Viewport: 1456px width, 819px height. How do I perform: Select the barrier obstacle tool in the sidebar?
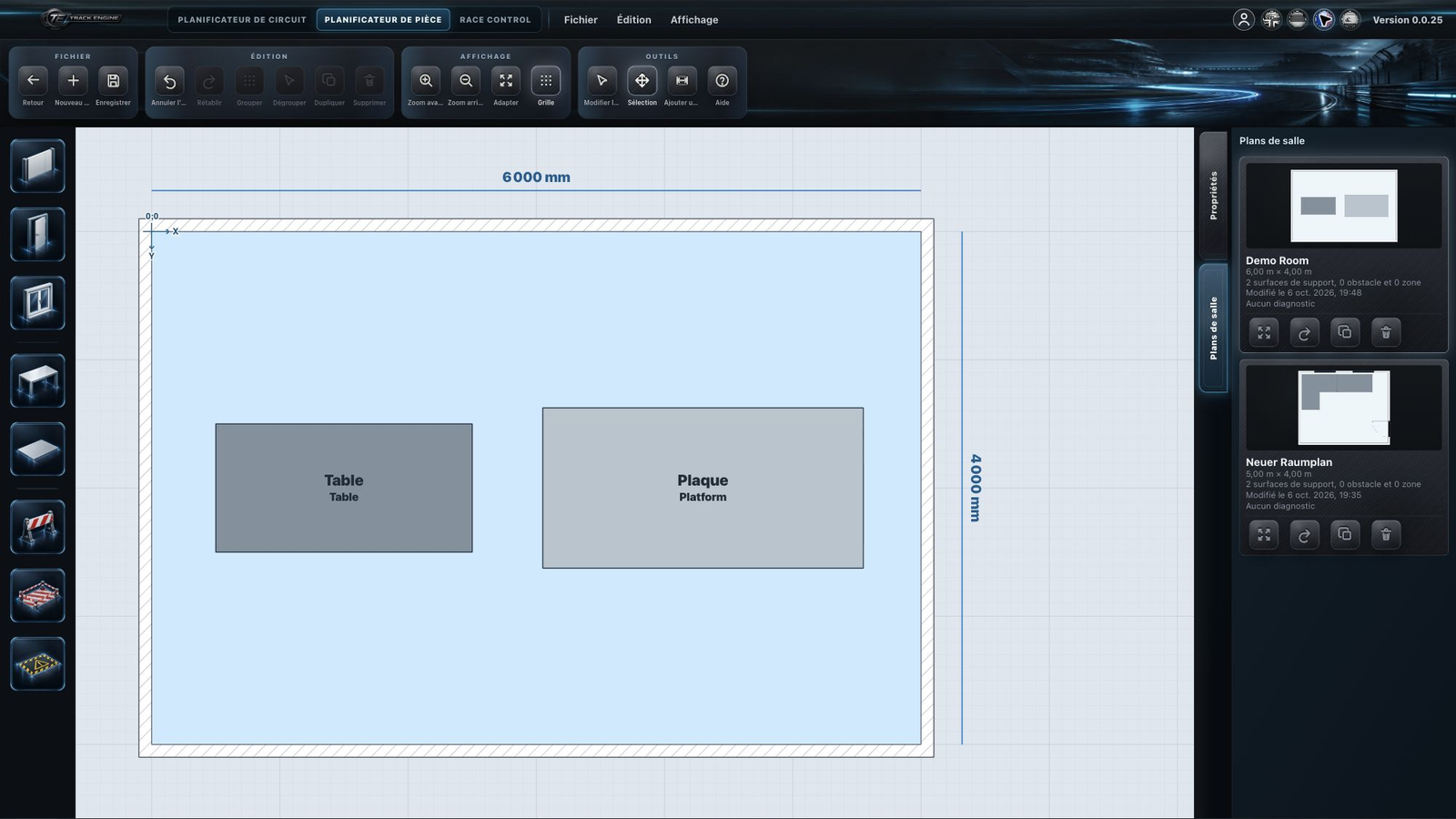coord(37,527)
